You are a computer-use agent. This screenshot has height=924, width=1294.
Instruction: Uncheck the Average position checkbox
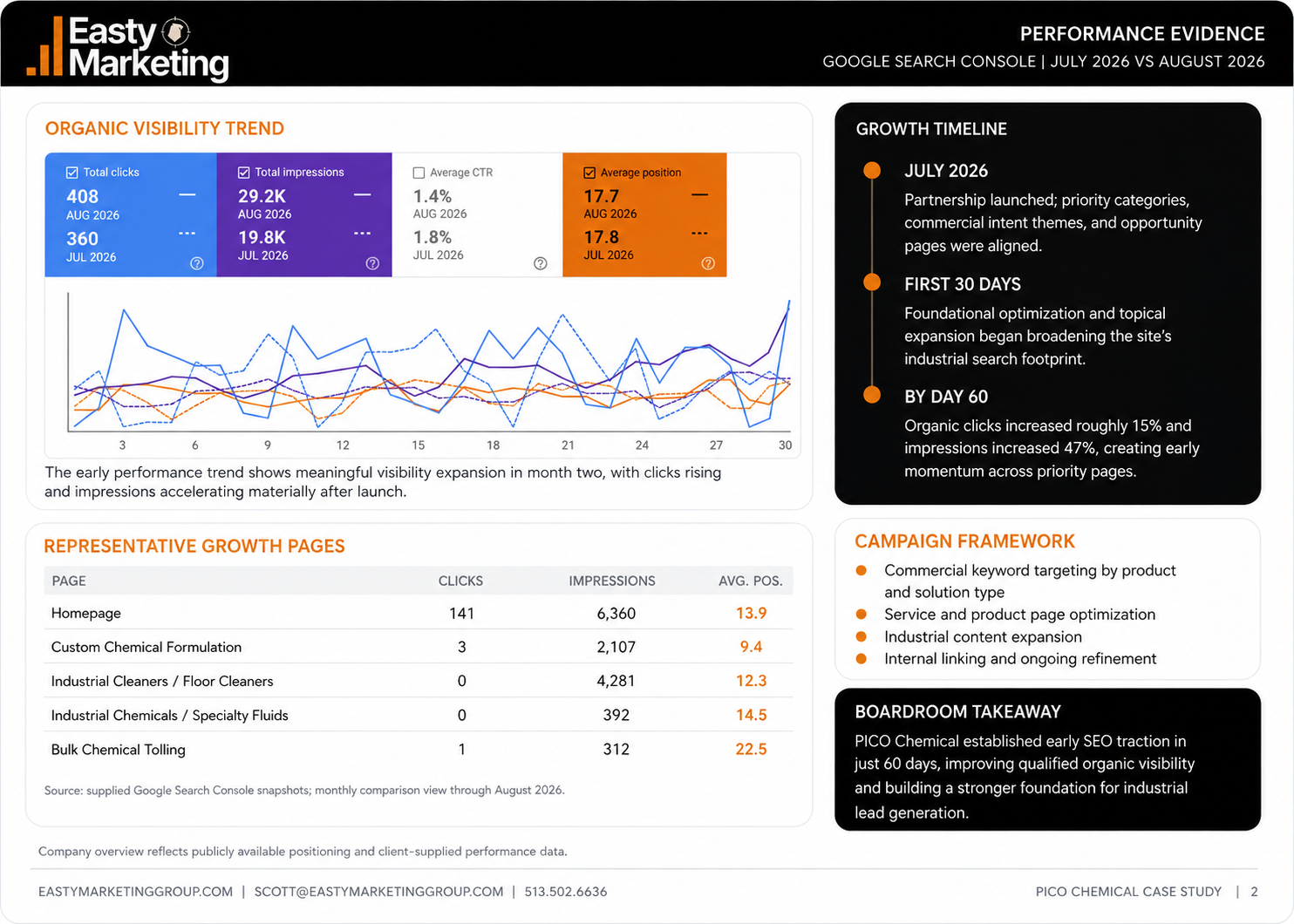[x=589, y=173]
